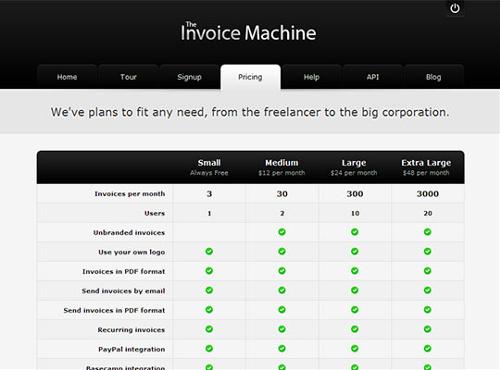Viewport: 500px width, 370px height.
Task: Click Extra Large check for Invoices in PDF format
Action: [x=427, y=271]
